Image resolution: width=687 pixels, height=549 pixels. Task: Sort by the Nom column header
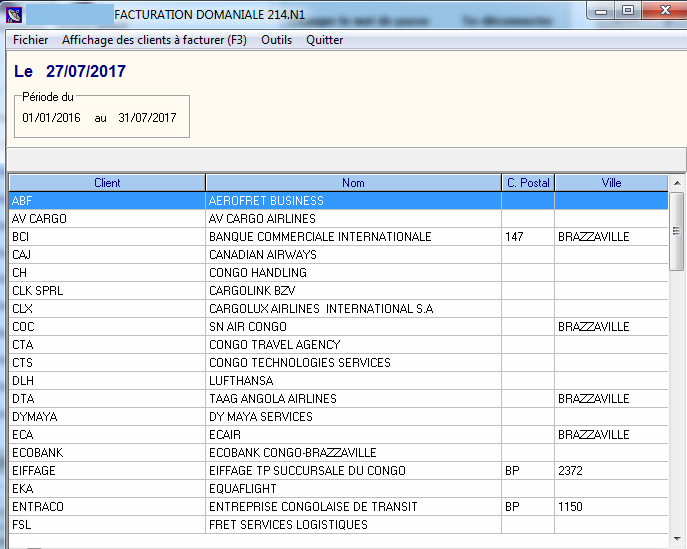click(353, 183)
